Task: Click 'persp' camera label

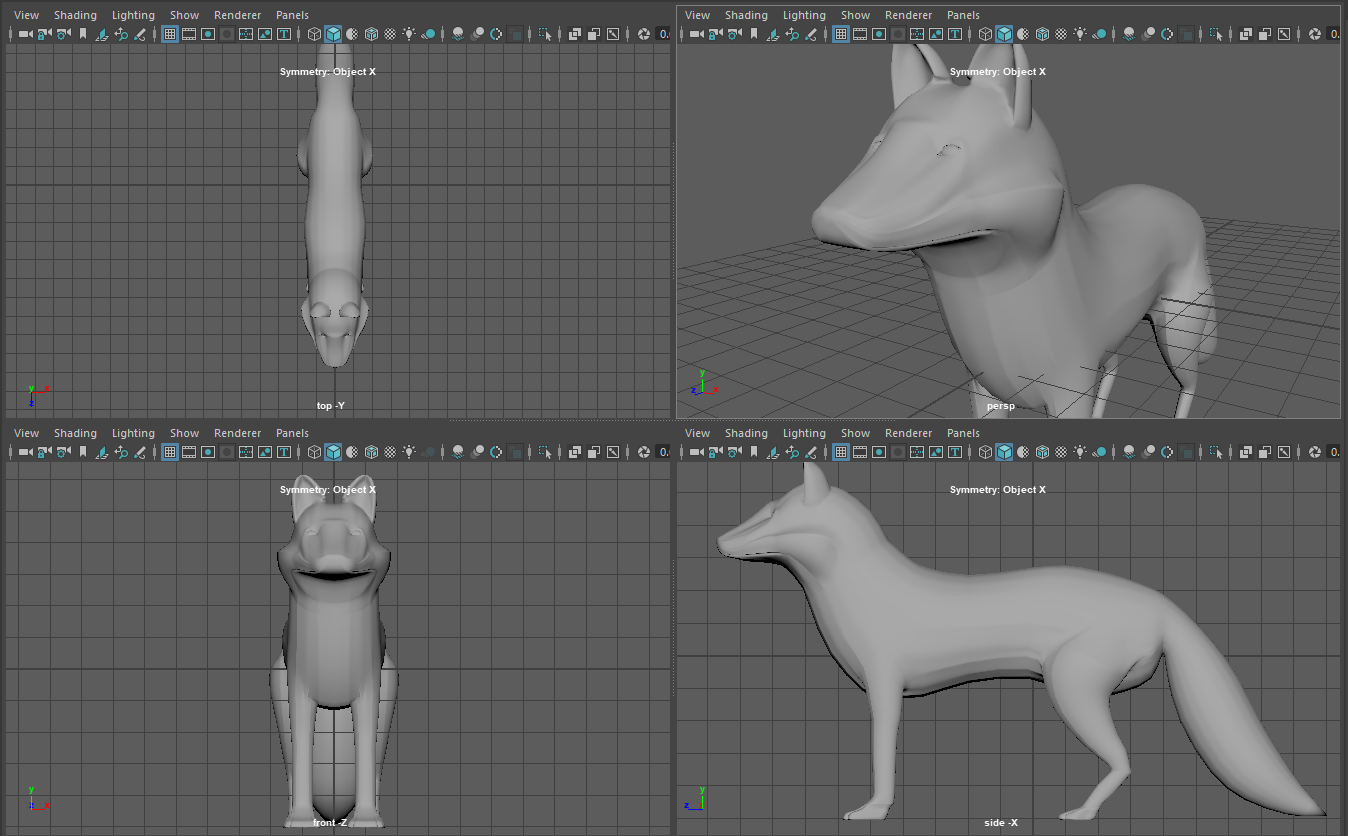Action: tap(1001, 406)
